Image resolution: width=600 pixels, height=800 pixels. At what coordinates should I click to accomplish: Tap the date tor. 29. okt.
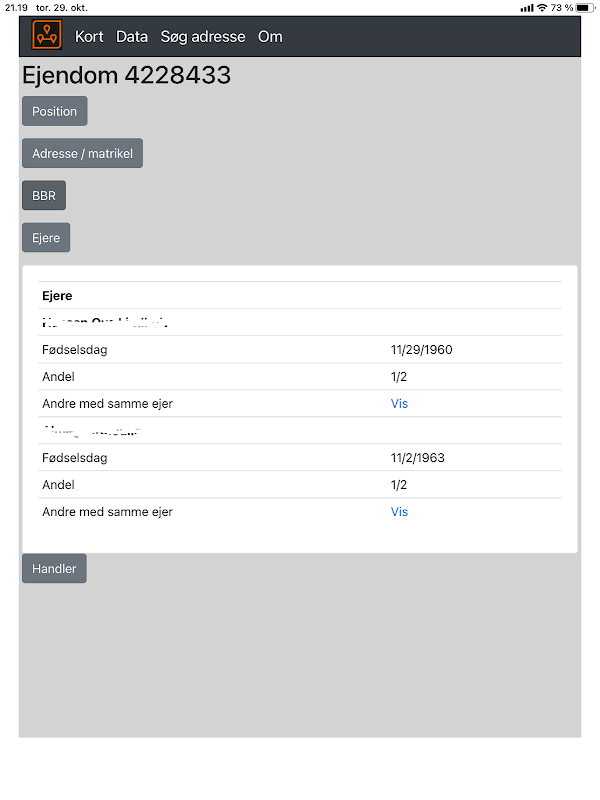point(62,8)
